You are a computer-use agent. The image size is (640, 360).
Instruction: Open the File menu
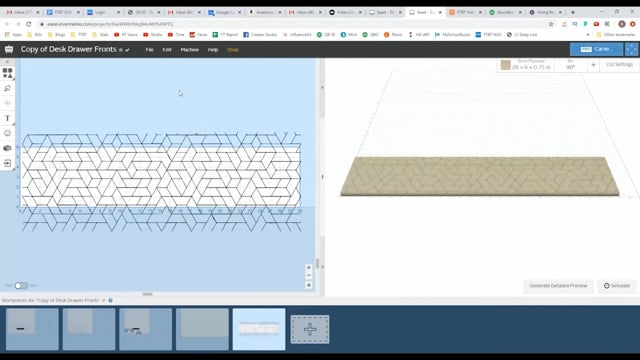pyautogui.click(x=150, y=50)
